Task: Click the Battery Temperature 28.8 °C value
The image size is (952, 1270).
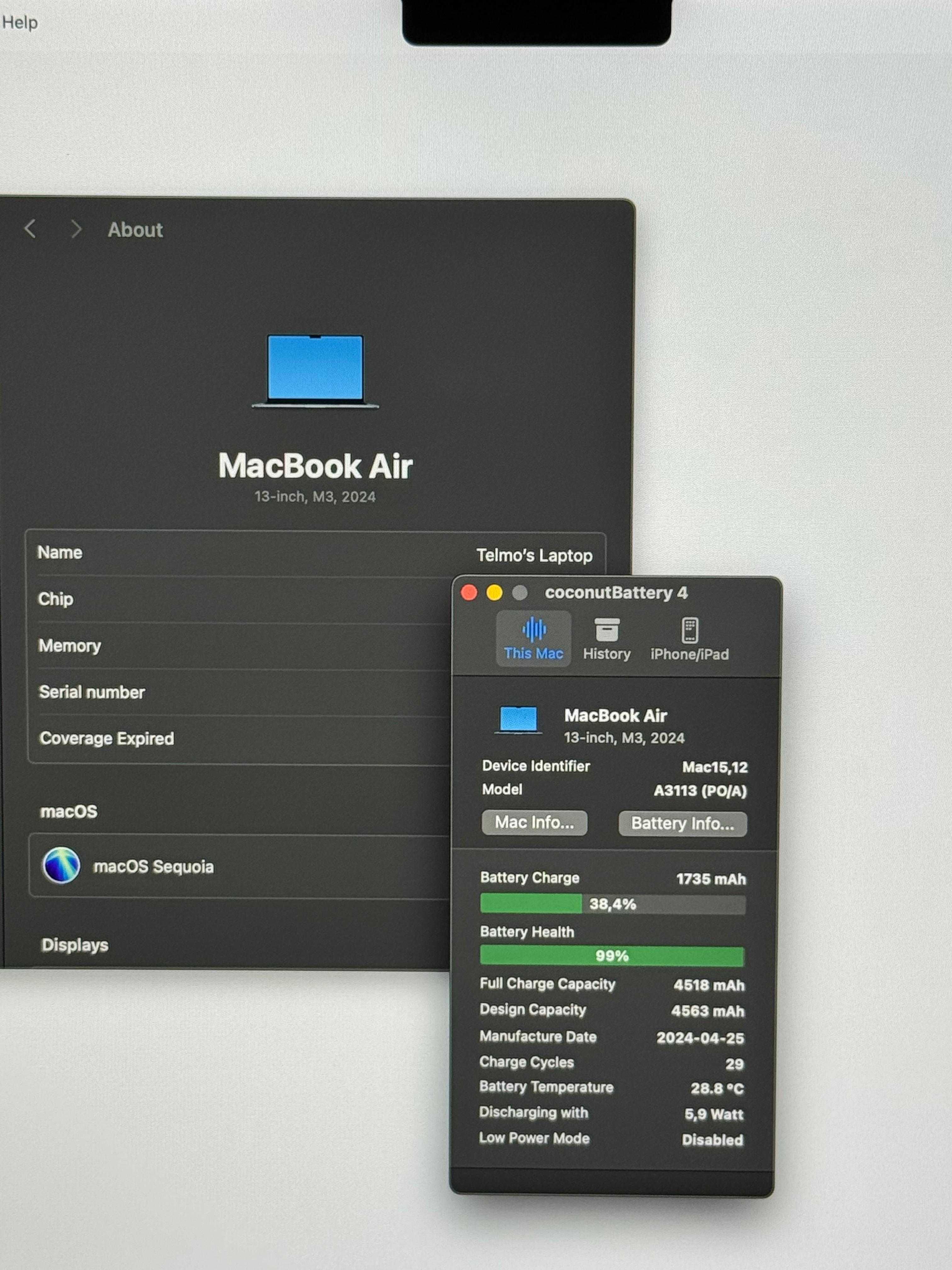Action: coord(717,1089)
